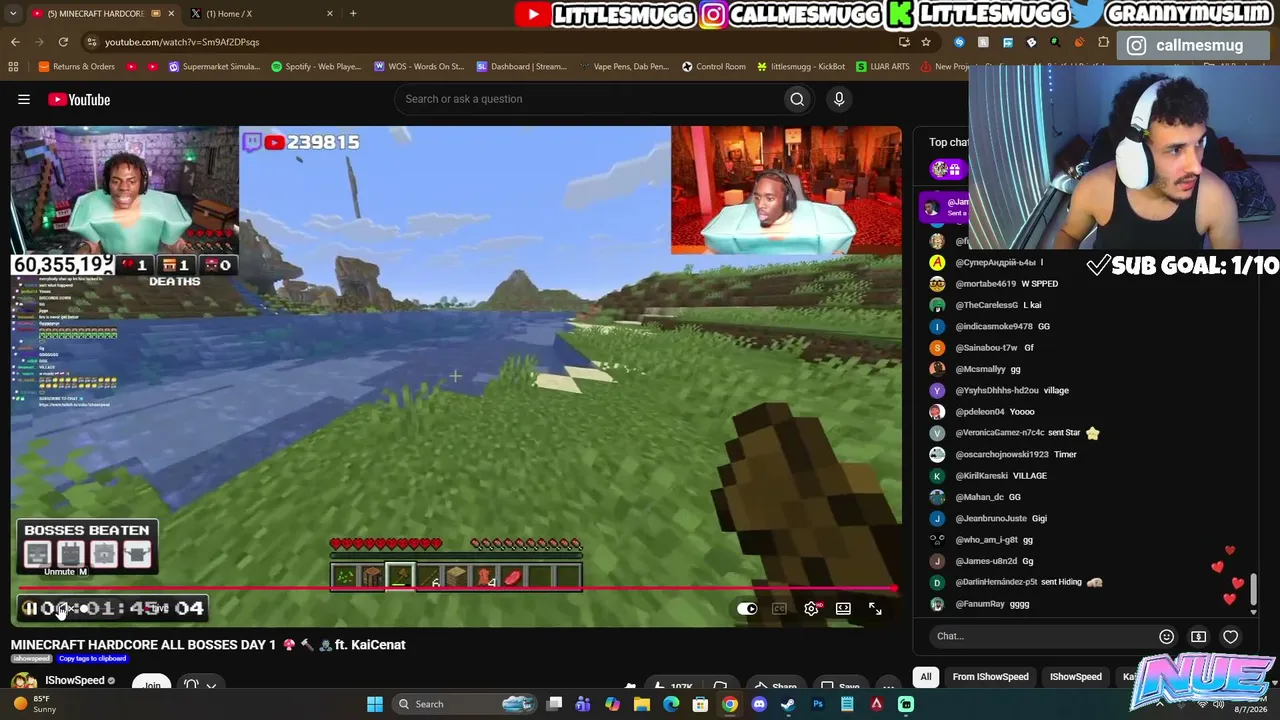This screenshot has height=720, width=1280.
Task: Open the weather widget showing 85°F Sunny
Action: click(33, 704)
